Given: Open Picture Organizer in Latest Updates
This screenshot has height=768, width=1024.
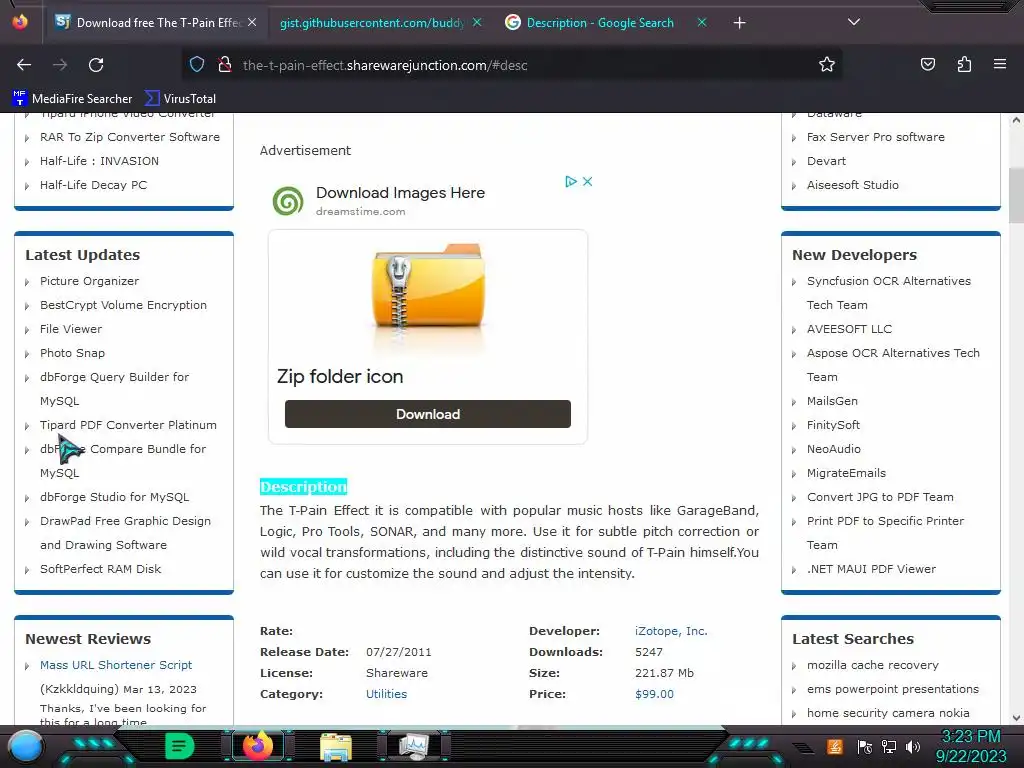Looking at the screenshot, I should 89,281.
